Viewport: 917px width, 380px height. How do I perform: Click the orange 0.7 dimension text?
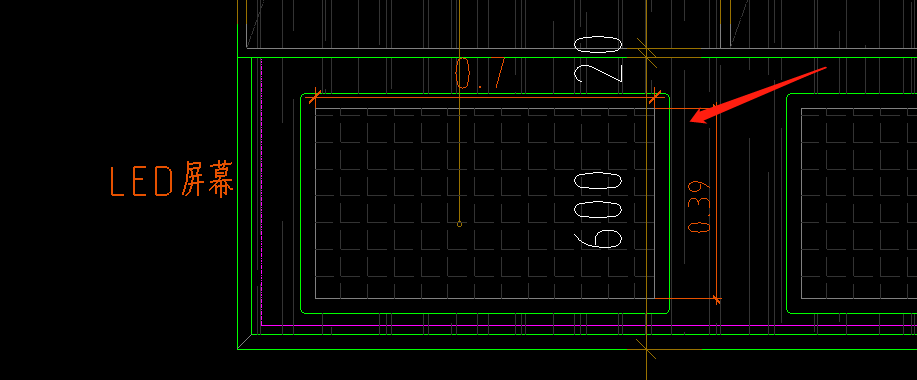[480, 73]
